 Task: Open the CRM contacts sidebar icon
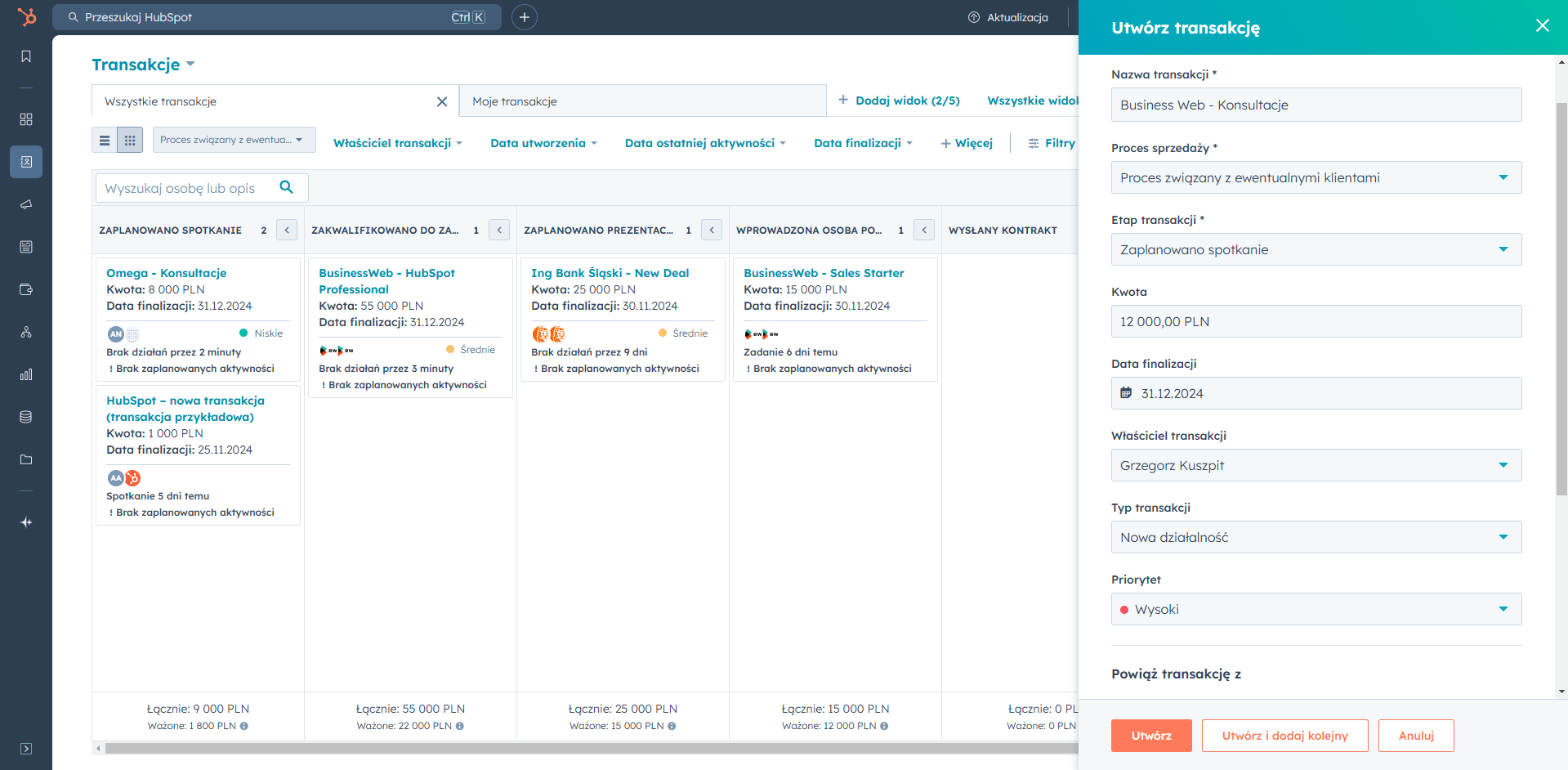point(26,162)
